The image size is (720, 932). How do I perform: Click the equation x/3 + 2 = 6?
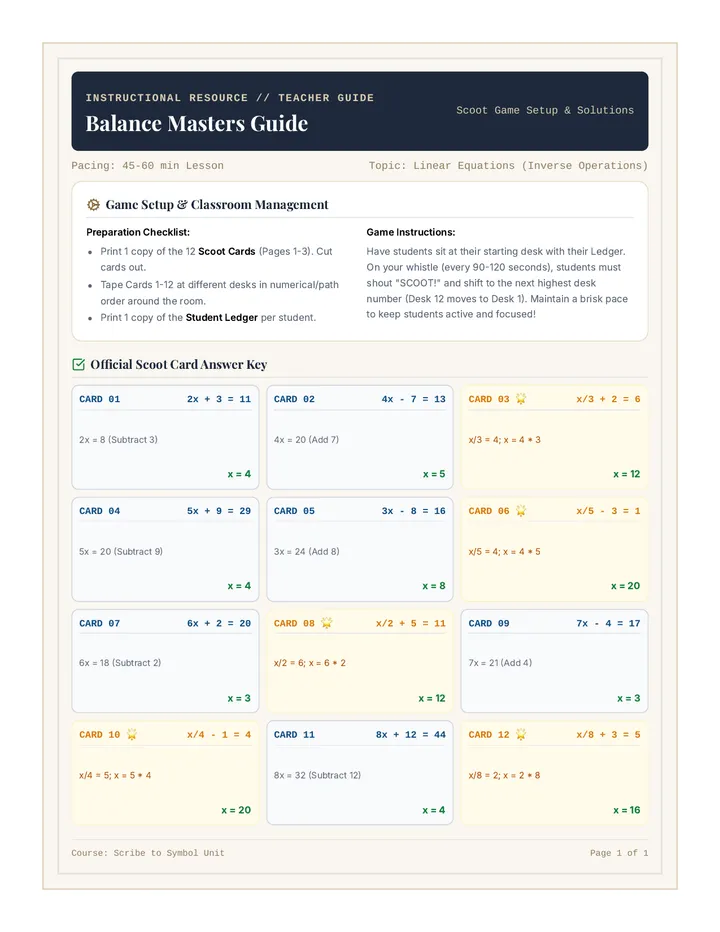(608, 399)
